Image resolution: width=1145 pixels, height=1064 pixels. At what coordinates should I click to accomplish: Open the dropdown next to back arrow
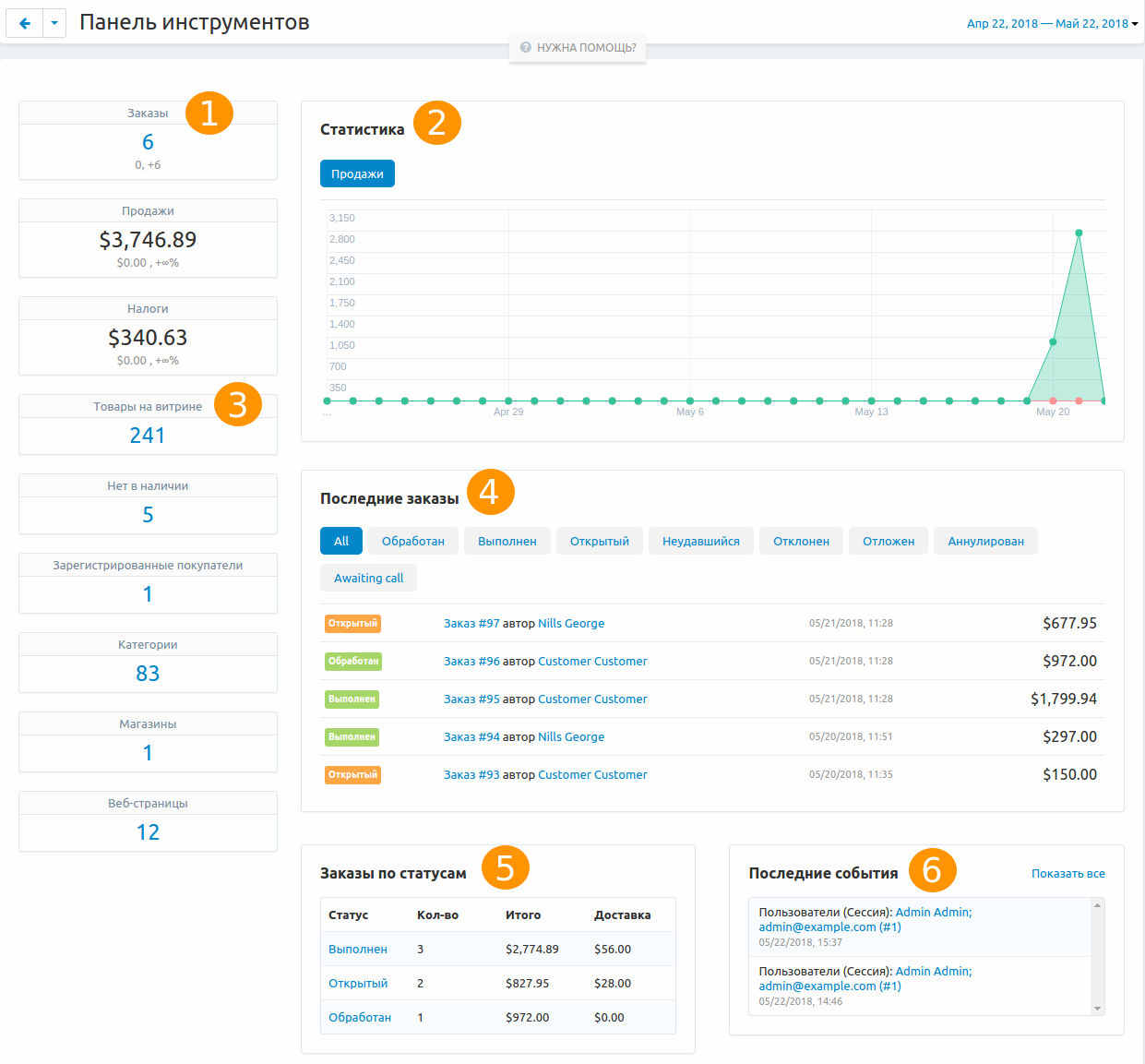[54, 23]
